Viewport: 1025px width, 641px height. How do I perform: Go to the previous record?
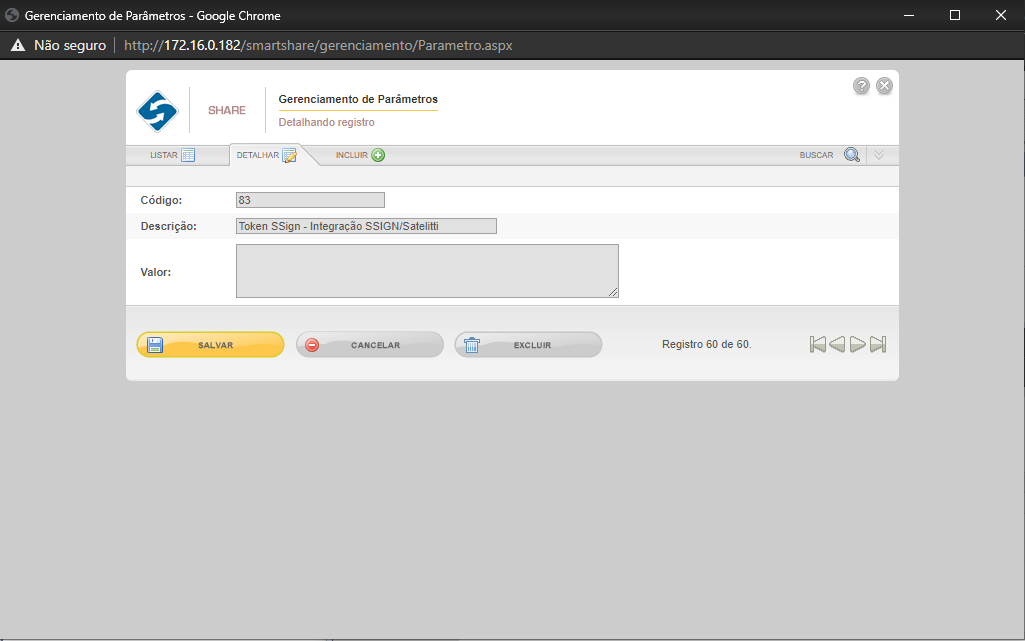837,344
